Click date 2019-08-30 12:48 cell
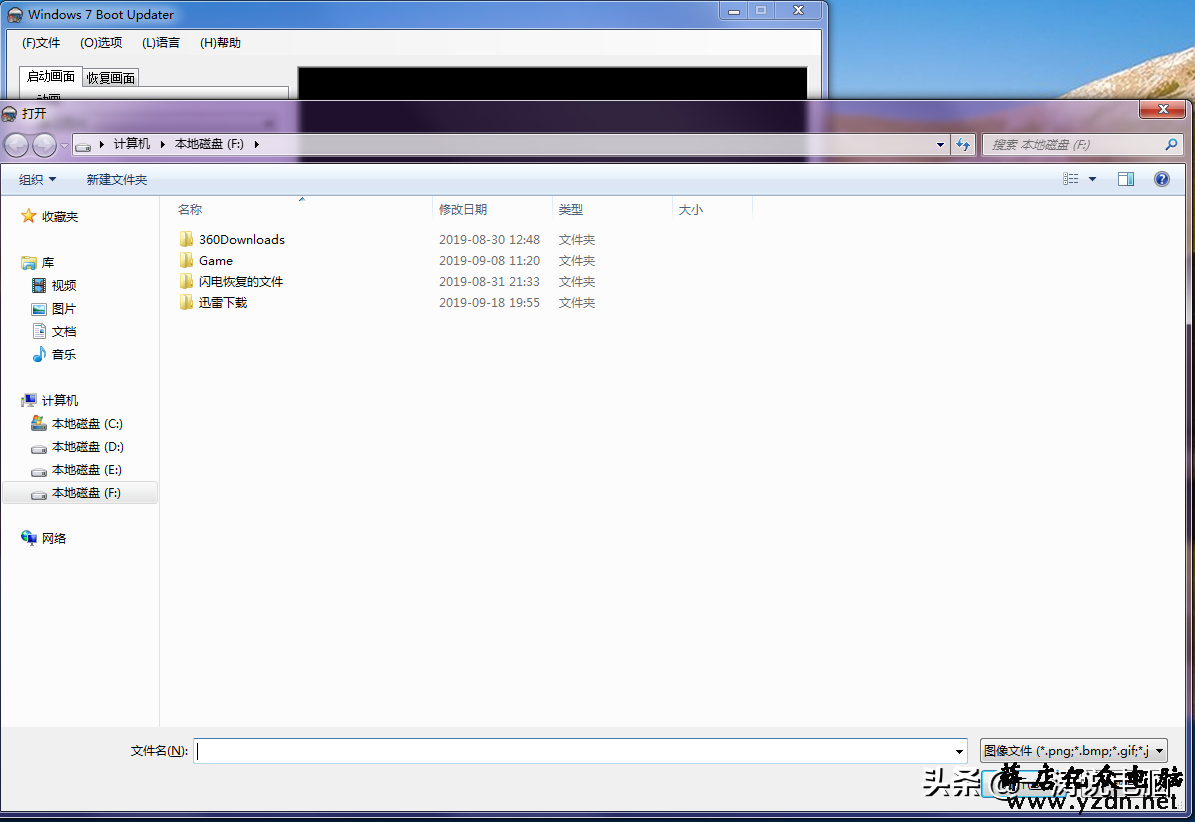 (x=489, y=239)
